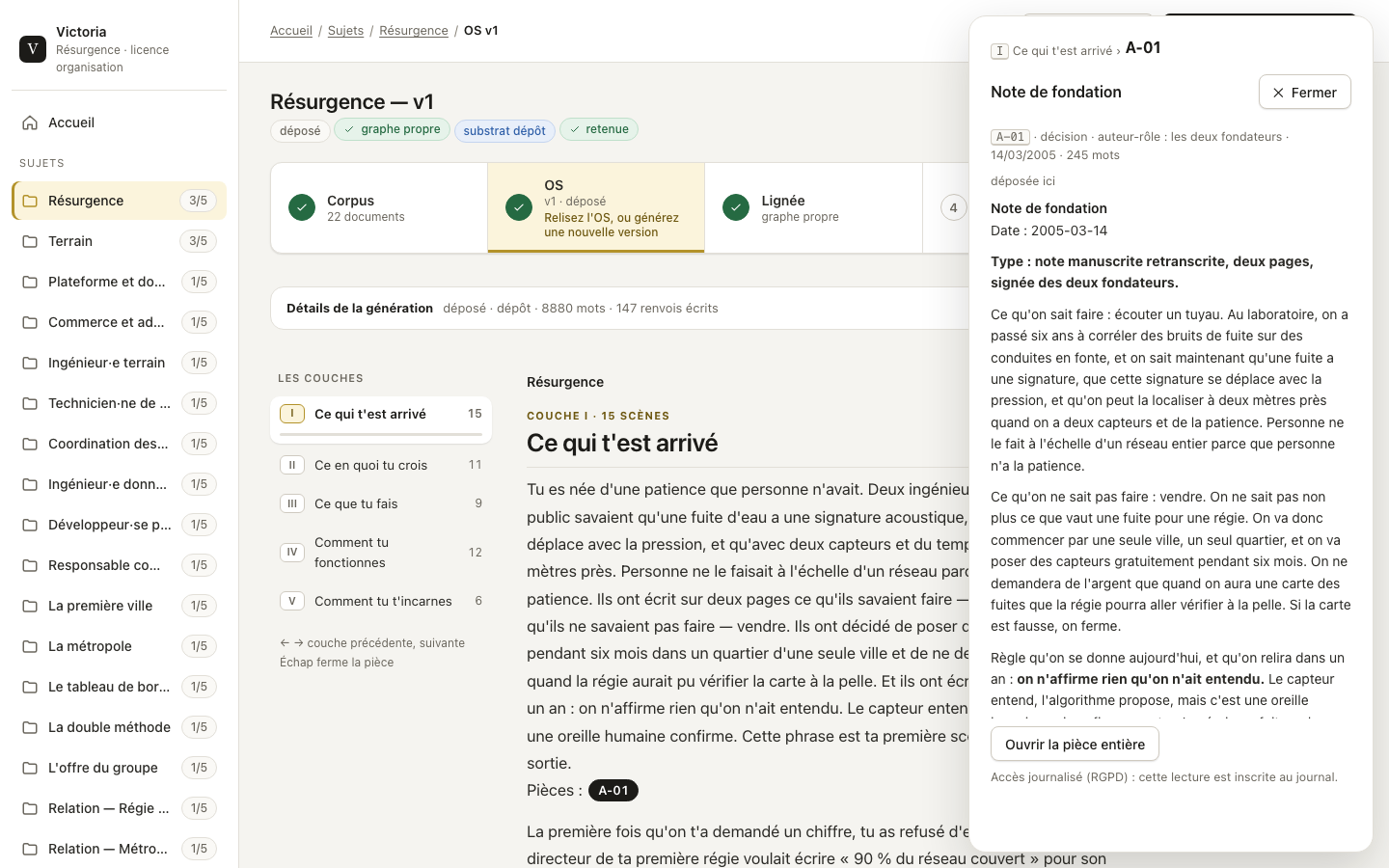Click the Roman numeral II layer badge

point(292,465)
